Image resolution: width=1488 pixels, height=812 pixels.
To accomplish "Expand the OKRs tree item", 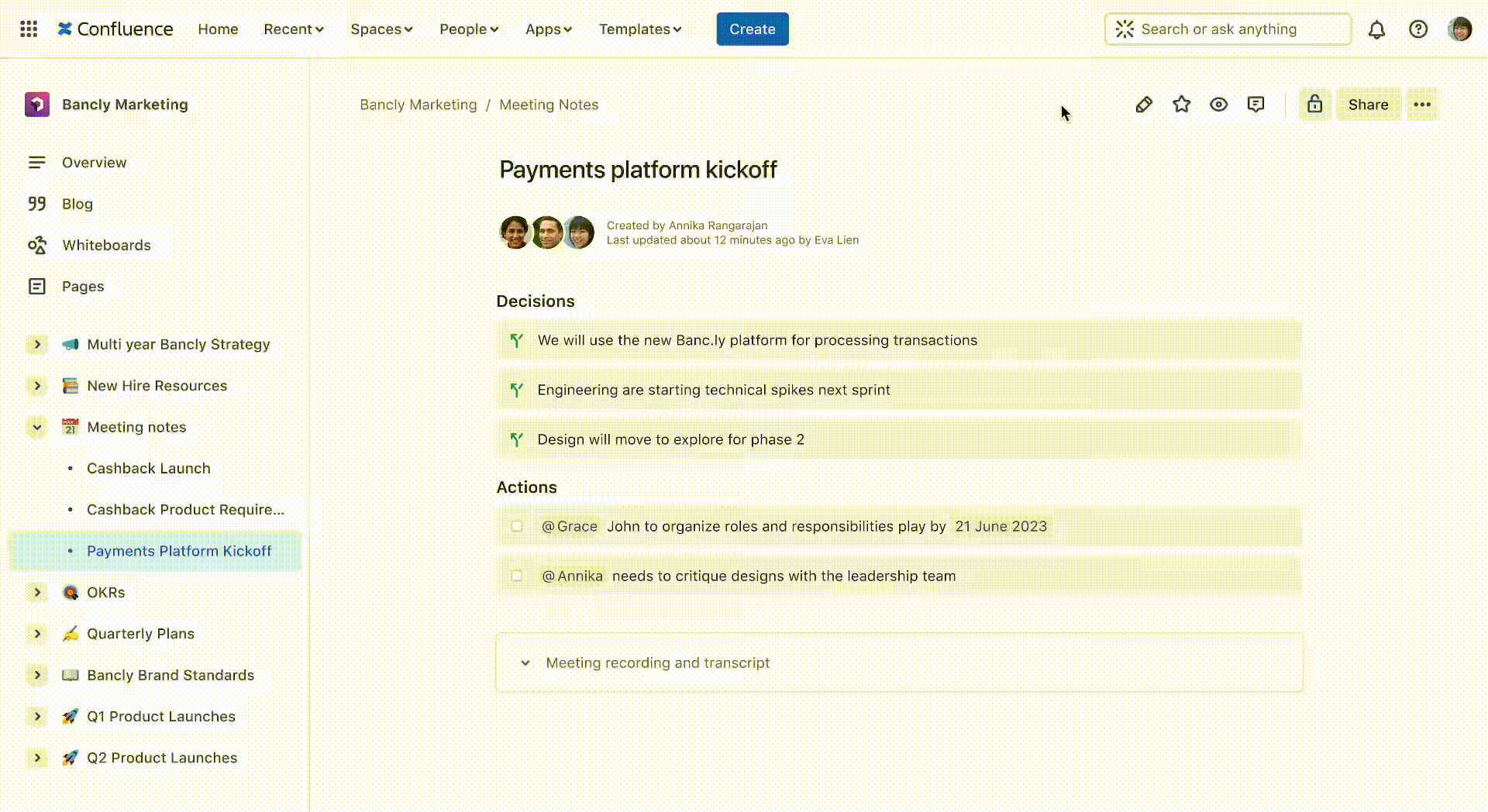I will pos(37,593).
